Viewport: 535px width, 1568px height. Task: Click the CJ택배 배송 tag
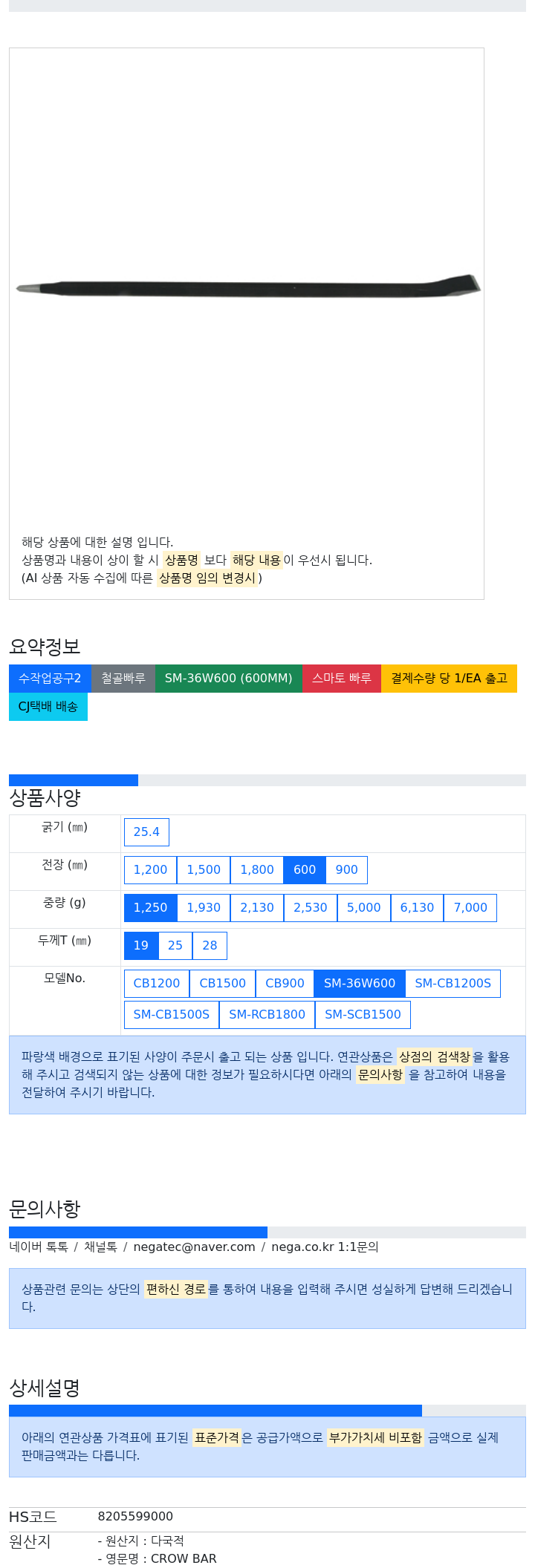(x=48, y=707)
